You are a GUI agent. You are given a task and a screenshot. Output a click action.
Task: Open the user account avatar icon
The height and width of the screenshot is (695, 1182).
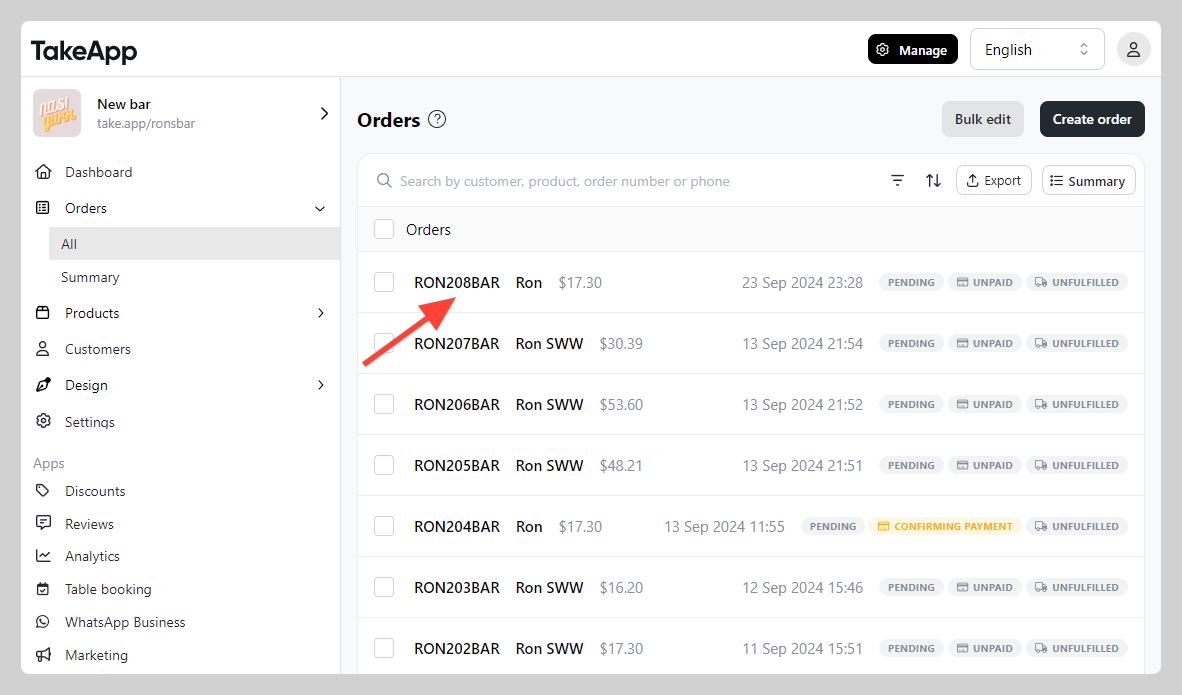pos(1133,50)
